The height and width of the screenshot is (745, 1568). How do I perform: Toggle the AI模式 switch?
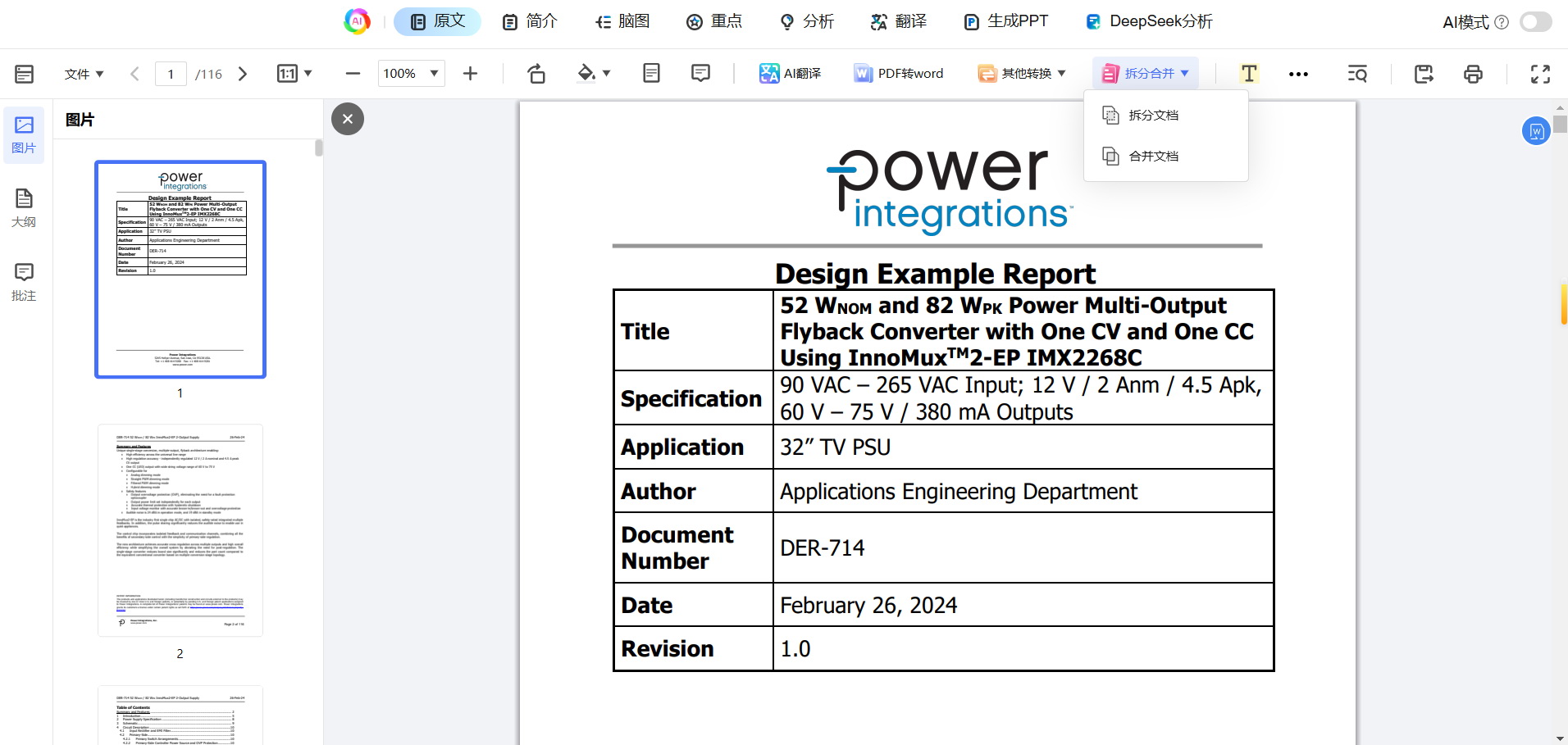click(x=1536, y=22)
